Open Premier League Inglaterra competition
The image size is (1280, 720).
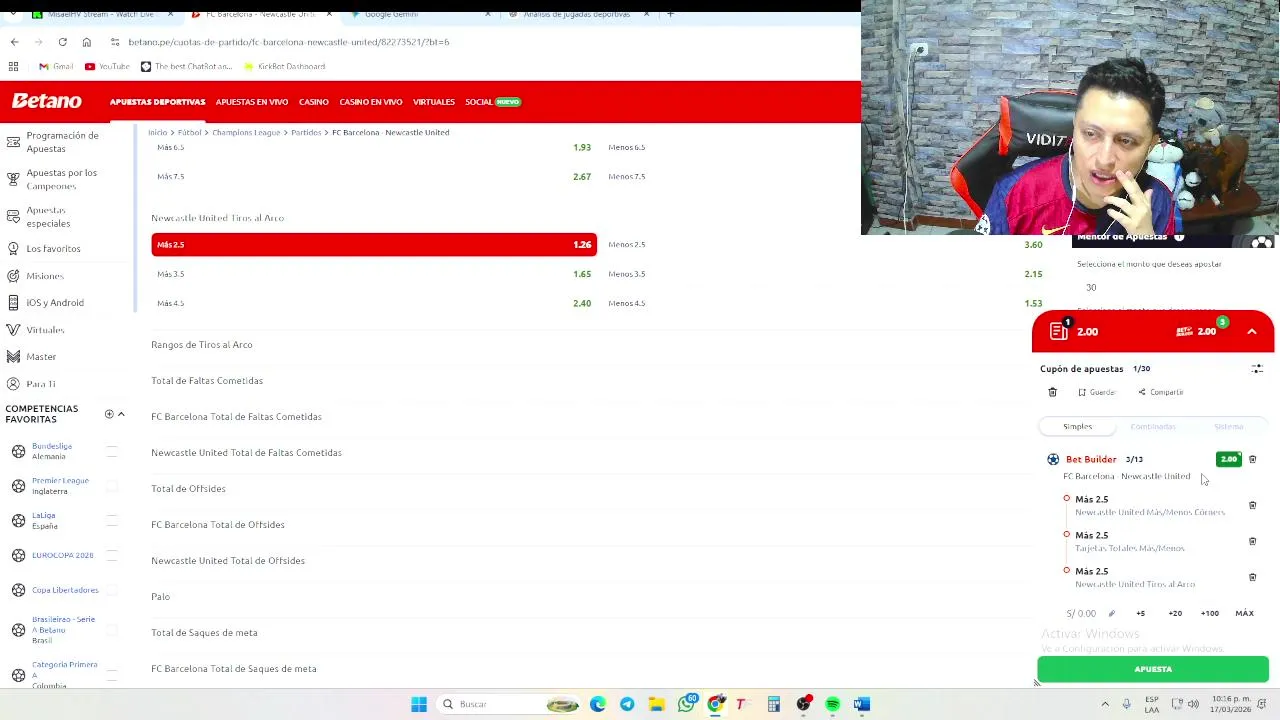pyautogui.click(x=60, y=486)
